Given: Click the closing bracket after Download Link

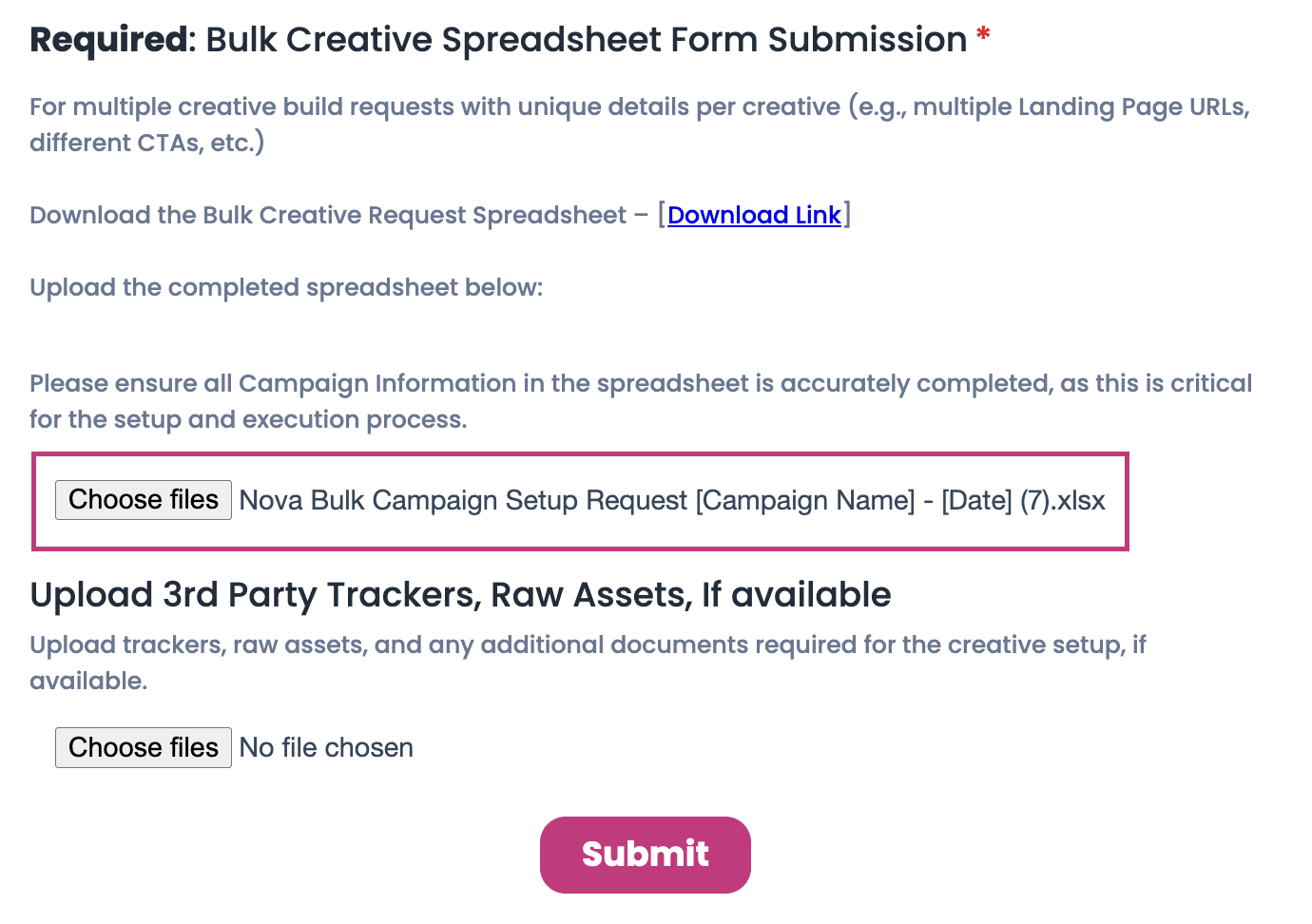Looking at the screenshot, I should pos(847,216).
